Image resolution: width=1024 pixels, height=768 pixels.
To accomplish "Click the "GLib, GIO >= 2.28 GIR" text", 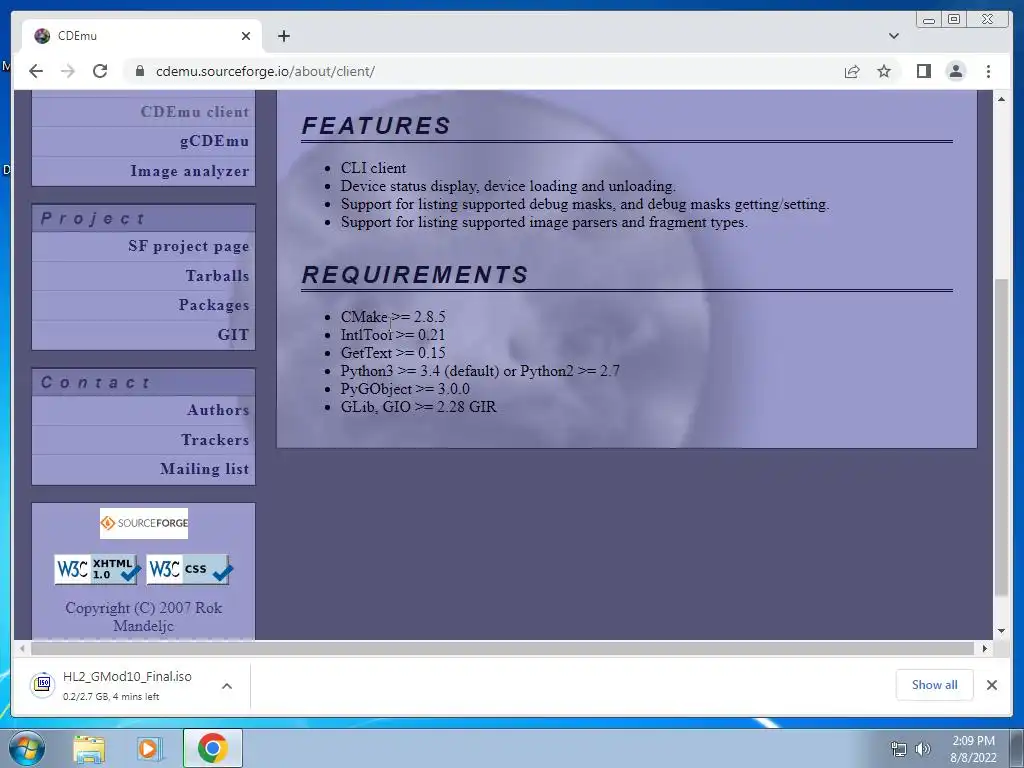I will (419, 407).
